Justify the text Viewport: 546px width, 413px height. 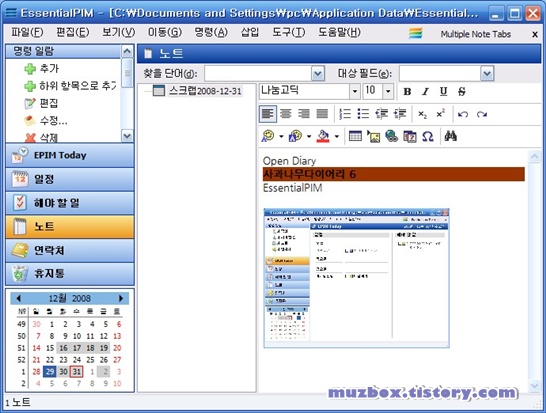coord(322,114)
